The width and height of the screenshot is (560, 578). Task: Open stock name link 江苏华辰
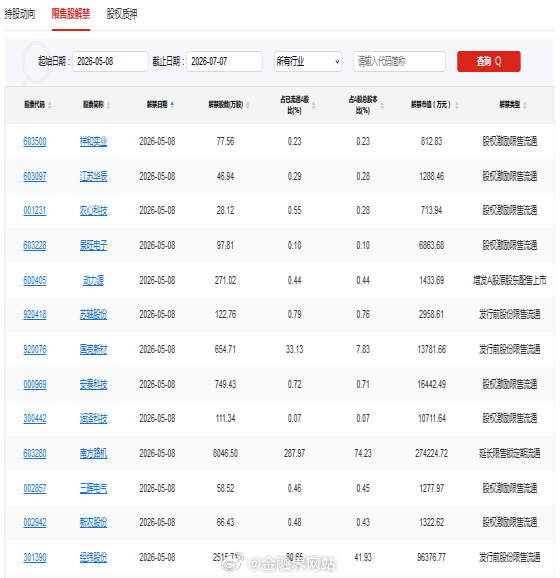[94, 177]
